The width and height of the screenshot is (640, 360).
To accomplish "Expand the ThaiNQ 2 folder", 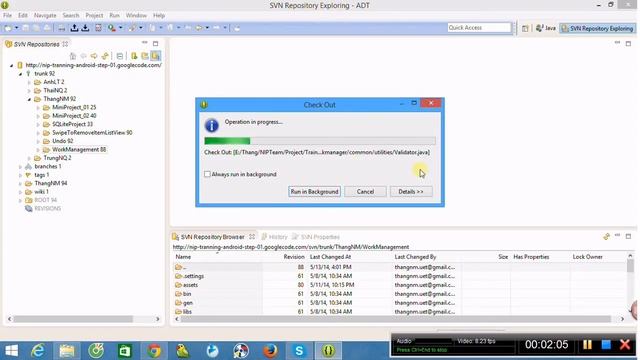I will (x=29, y=91).
